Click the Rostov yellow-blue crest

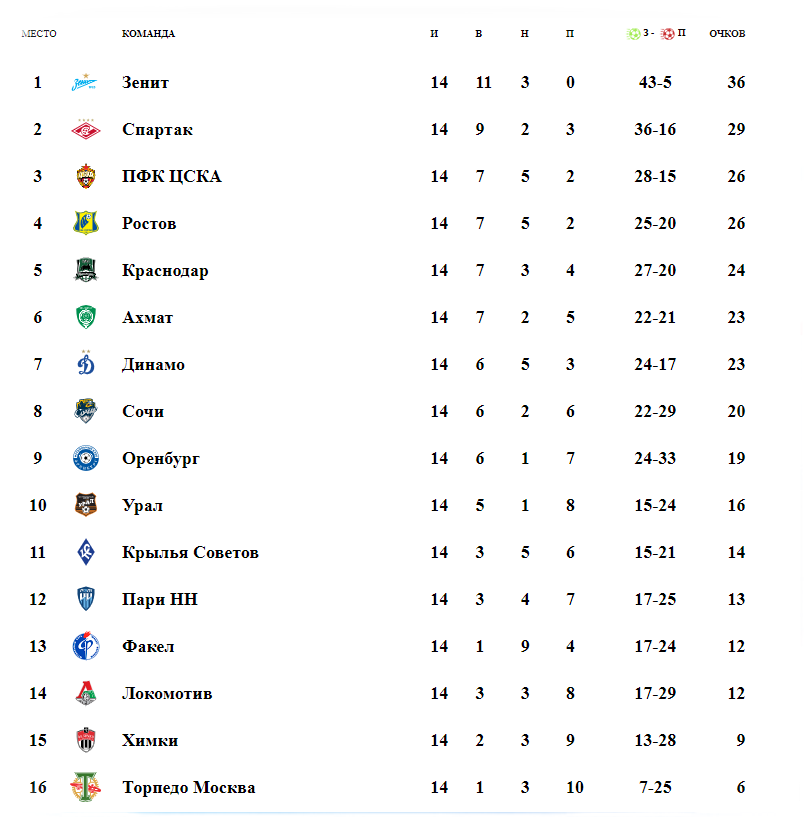point(85,223)
